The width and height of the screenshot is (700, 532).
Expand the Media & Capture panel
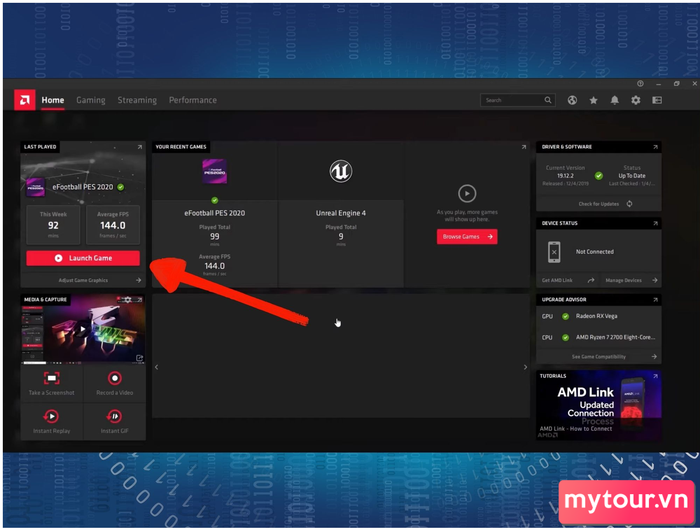(x=140, y=299)
